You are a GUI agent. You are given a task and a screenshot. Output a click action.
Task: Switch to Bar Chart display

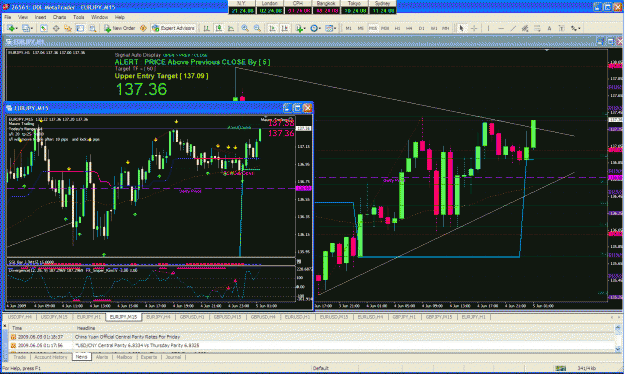click(206, 28)
